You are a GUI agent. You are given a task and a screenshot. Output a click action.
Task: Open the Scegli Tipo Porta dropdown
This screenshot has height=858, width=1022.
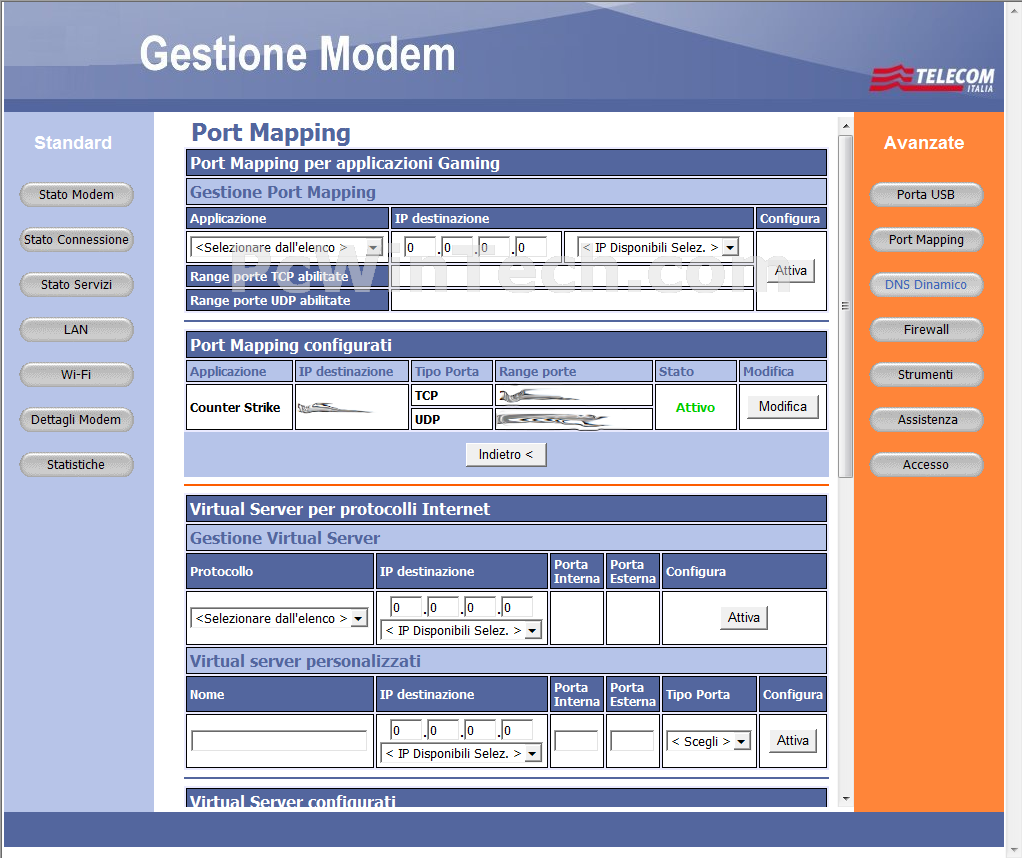point(708,741)
